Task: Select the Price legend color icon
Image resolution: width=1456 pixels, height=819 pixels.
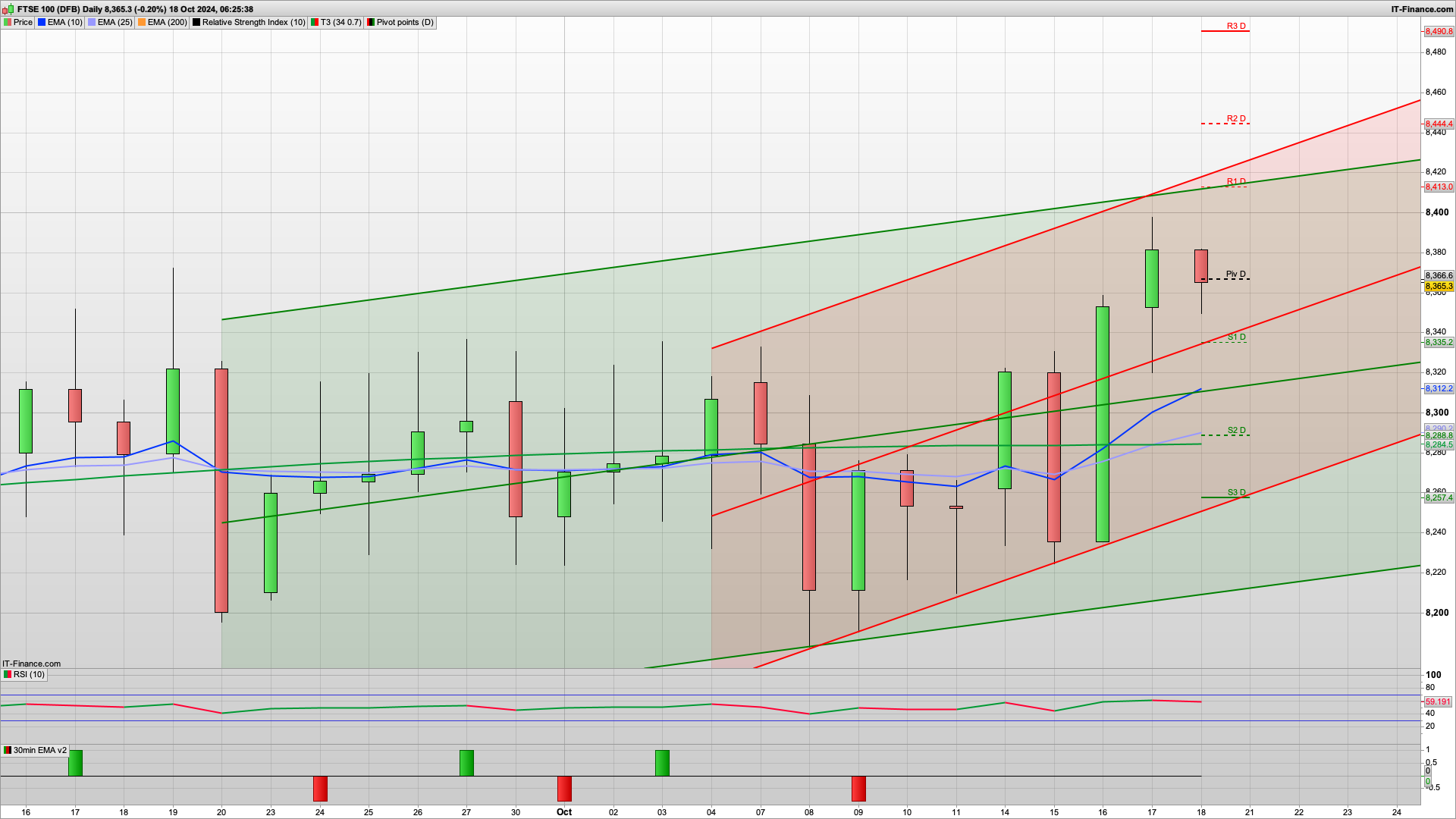Action: coord(8,23)
